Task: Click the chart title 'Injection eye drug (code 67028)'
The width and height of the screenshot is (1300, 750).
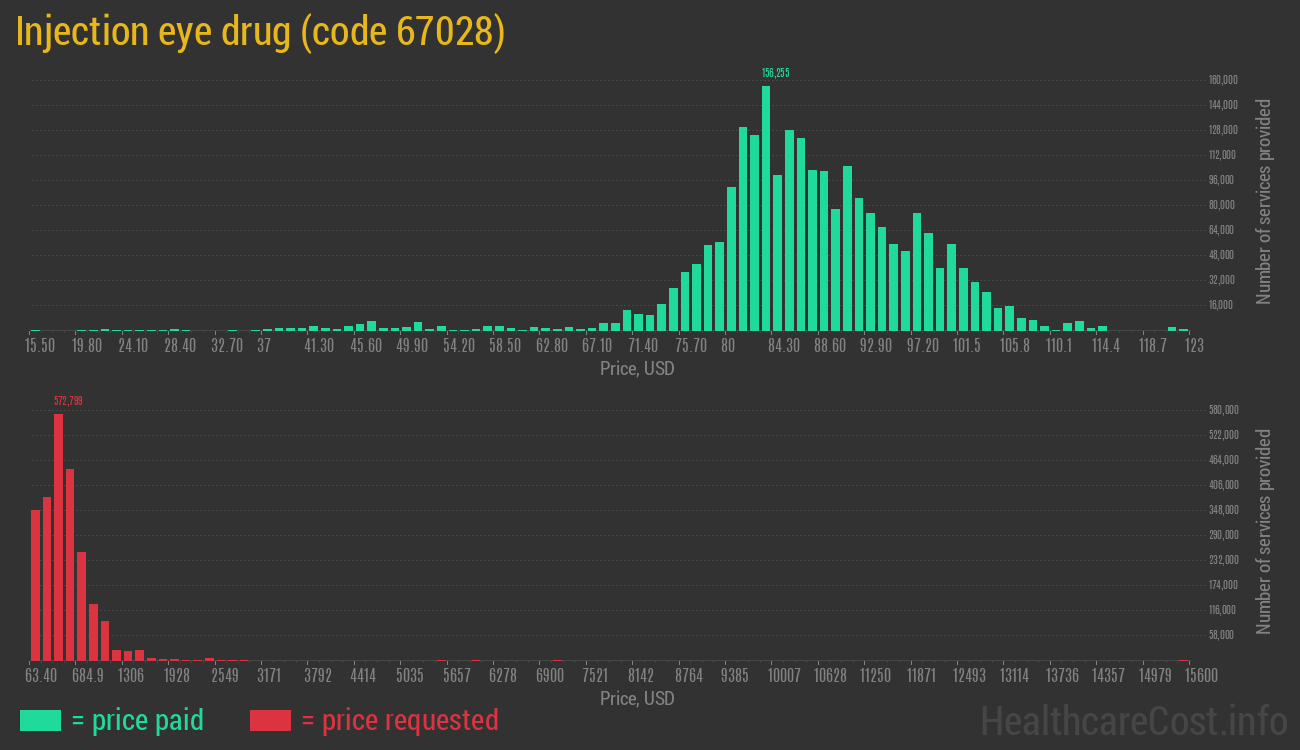Action: (x=260, y=32)
